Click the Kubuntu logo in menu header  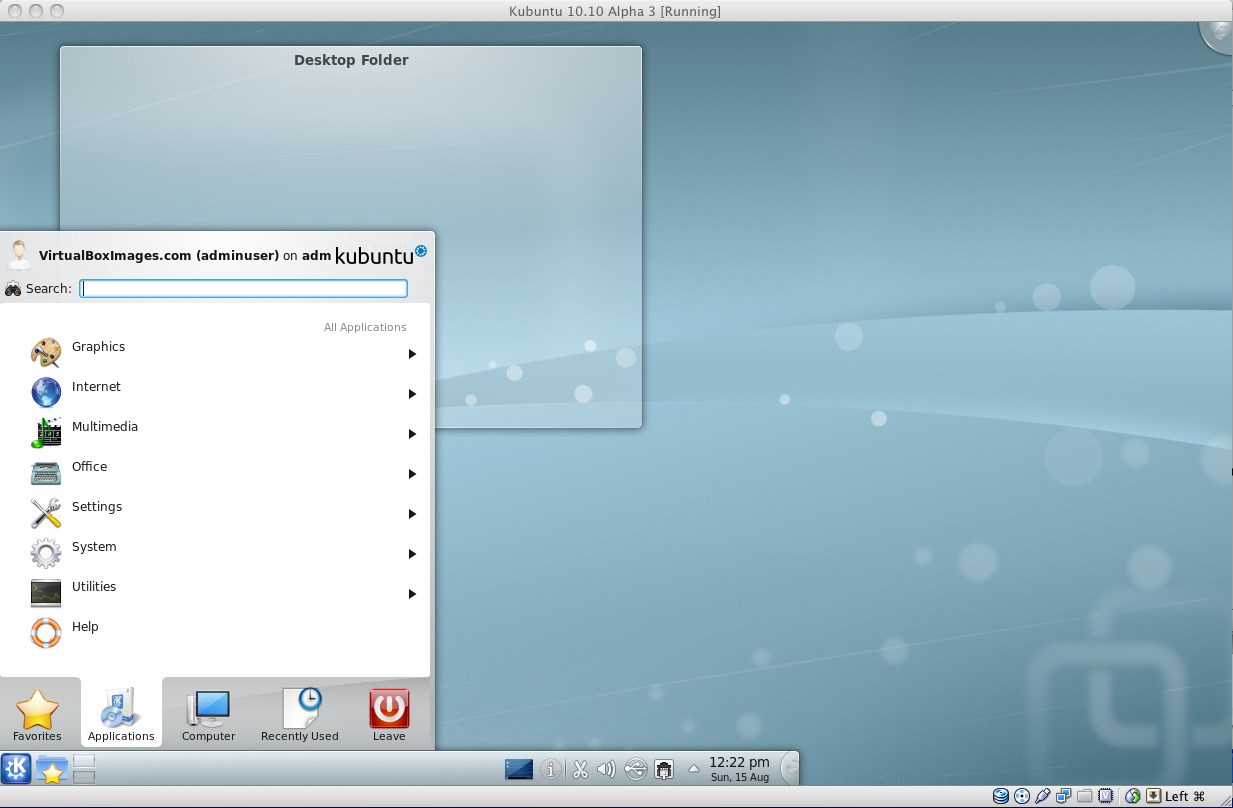[381, 254]
